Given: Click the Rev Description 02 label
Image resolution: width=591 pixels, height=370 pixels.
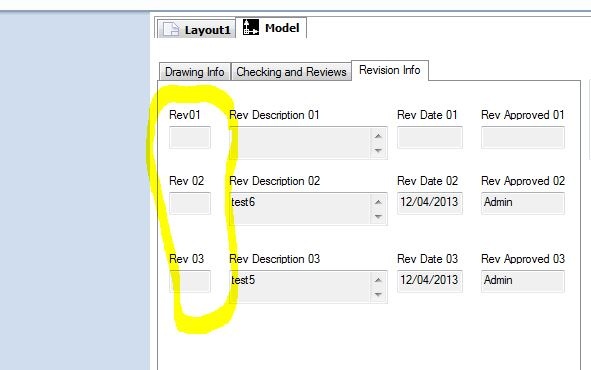Looking at the screenshot, I should coord(274,181).
